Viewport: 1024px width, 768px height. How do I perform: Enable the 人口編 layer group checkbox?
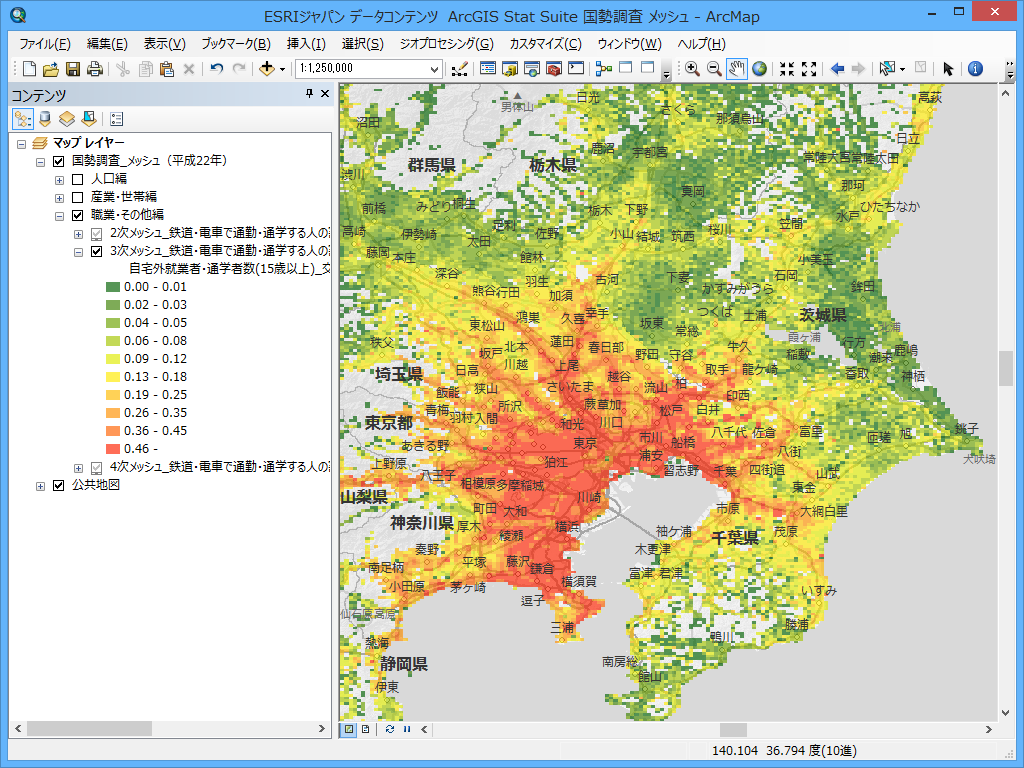tap(77, 179)
